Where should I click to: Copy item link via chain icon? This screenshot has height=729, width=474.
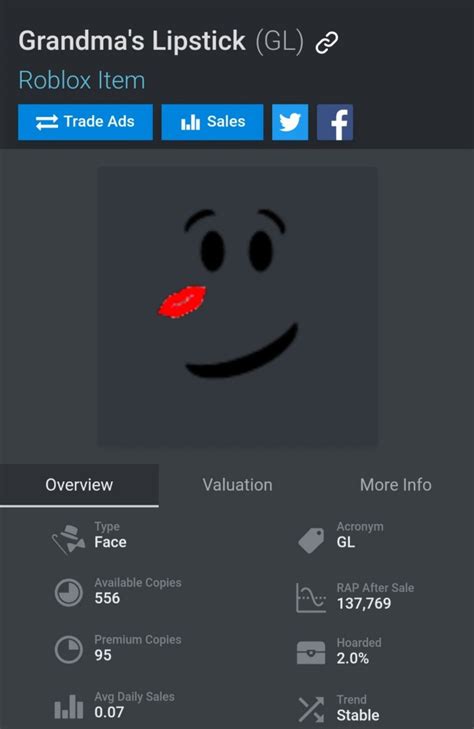[327, 43]
